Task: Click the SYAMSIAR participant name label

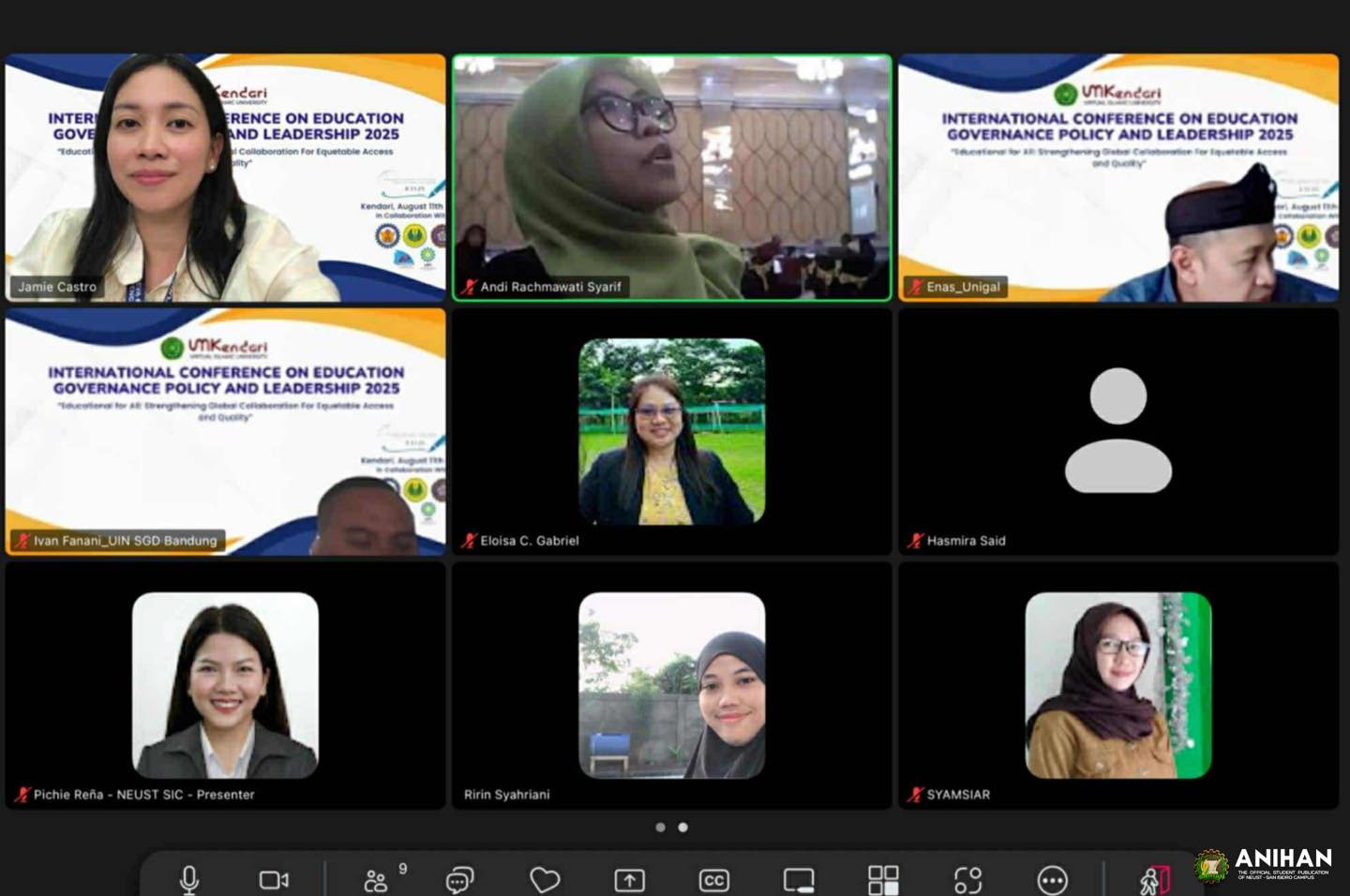Action: point(958,794)
